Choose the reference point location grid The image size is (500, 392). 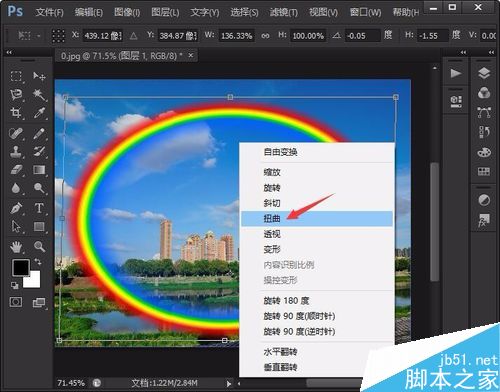pyautogui.click(x=58, y=36)
